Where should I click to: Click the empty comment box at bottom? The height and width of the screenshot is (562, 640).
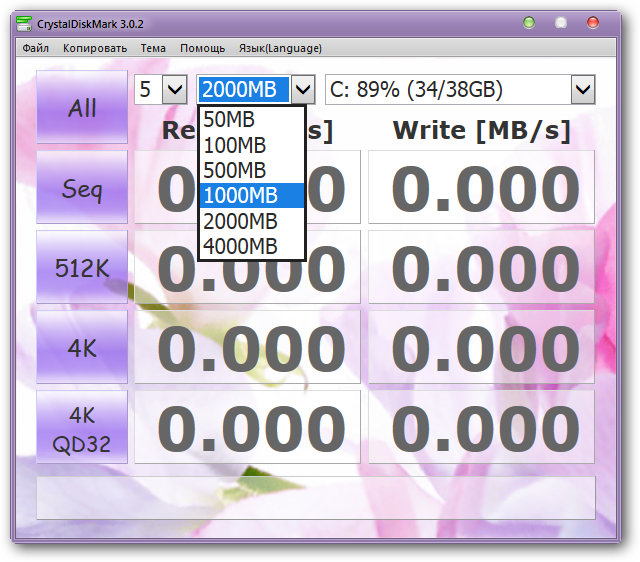[316, 498]
